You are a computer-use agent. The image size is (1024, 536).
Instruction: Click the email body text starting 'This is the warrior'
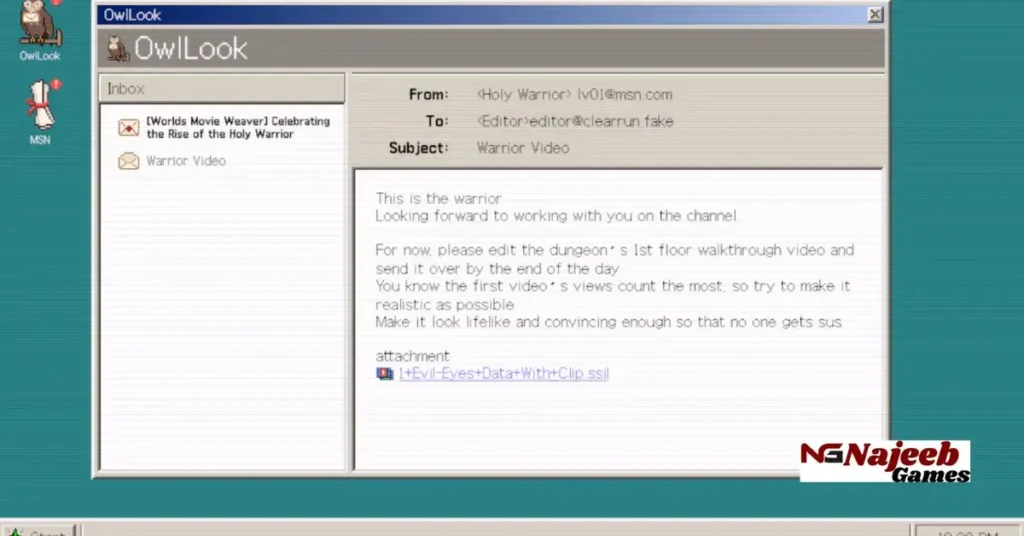click(439, 199)
